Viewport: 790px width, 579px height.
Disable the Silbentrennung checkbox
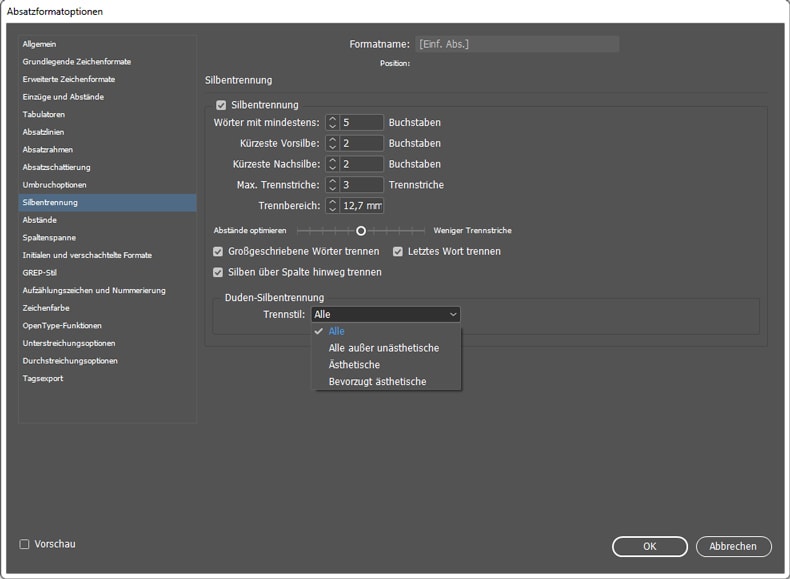[x=221, y=105]
